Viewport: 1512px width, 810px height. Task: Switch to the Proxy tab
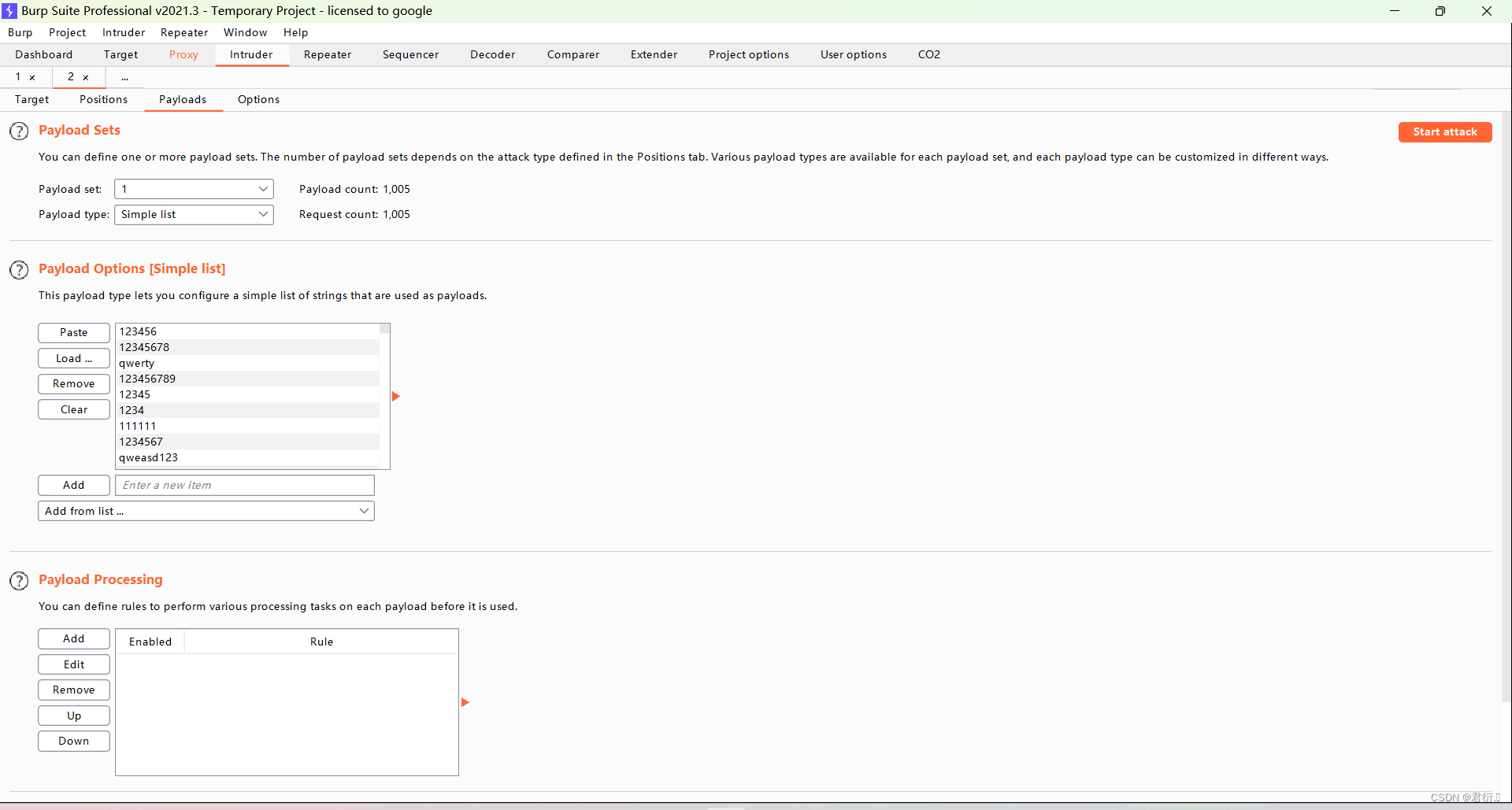183,54
